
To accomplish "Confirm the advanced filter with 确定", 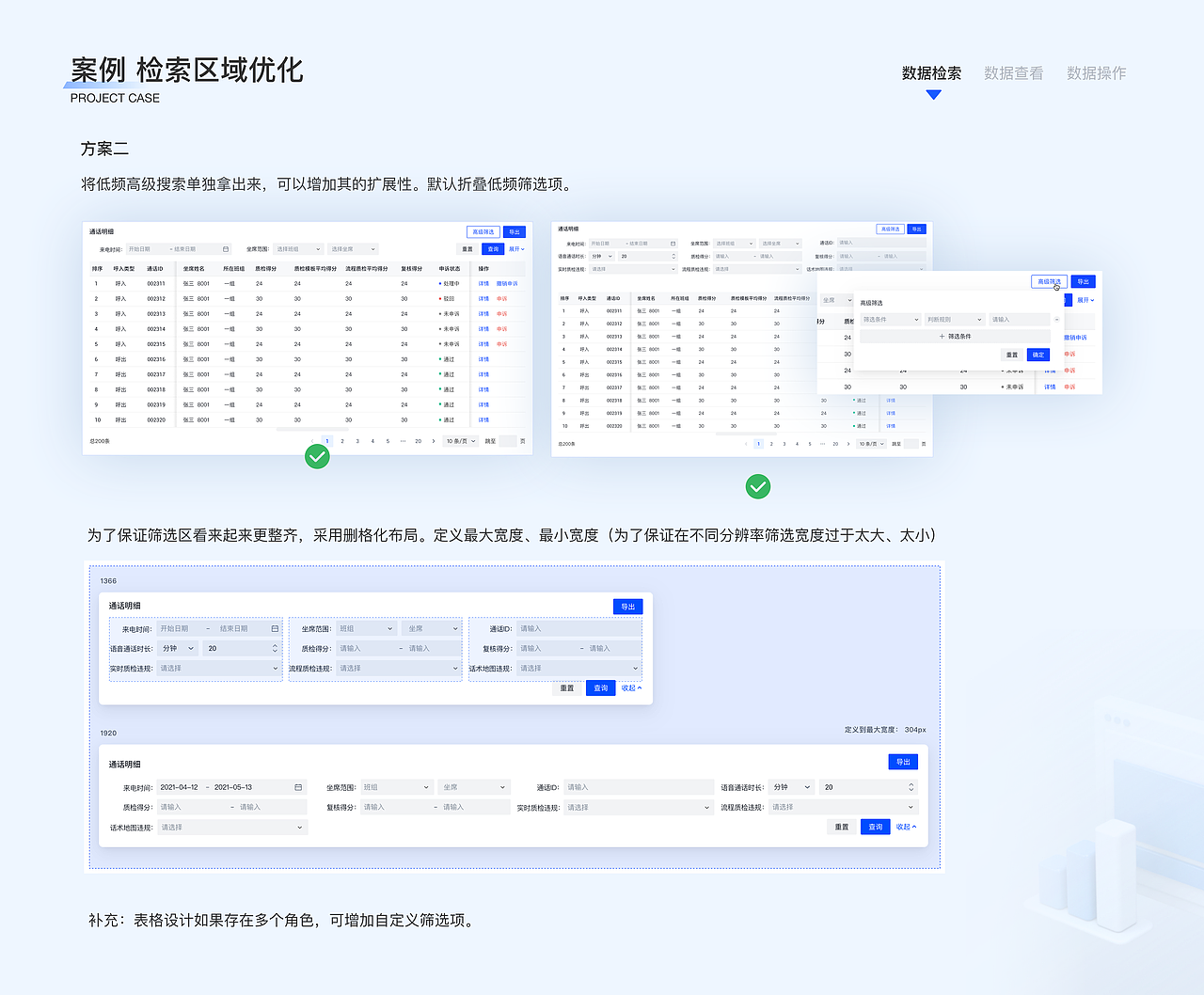I will [1038, 355].
